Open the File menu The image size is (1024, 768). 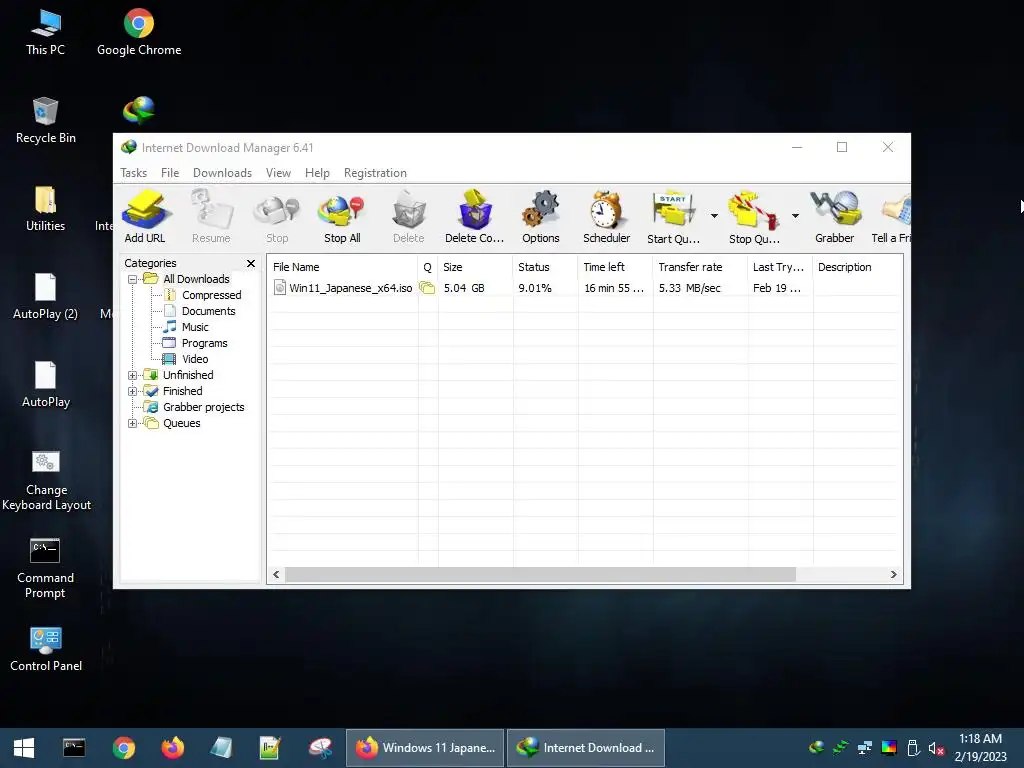(x=170, y=173)
